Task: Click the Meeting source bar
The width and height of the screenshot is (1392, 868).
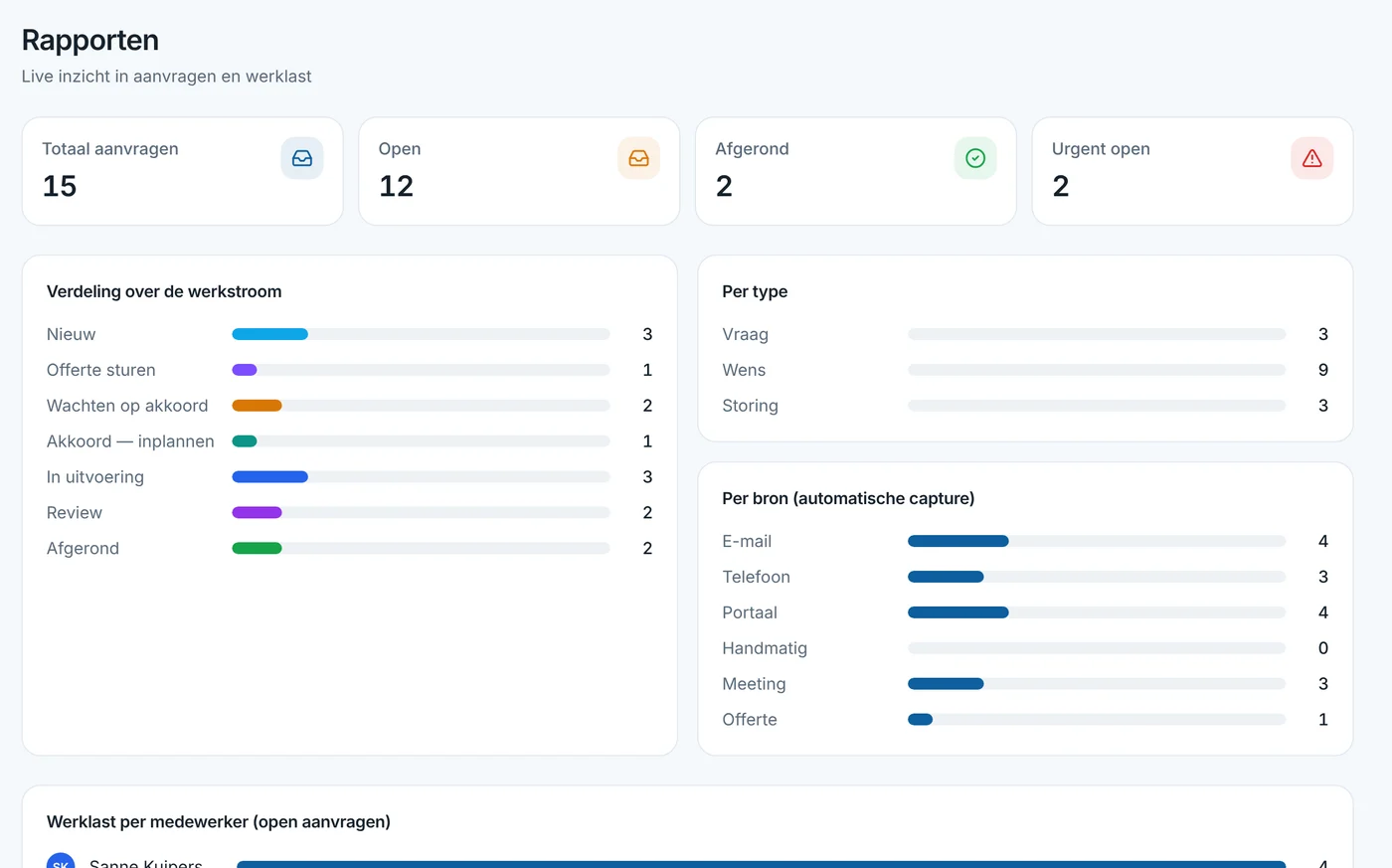Action: pos(1097,684)
